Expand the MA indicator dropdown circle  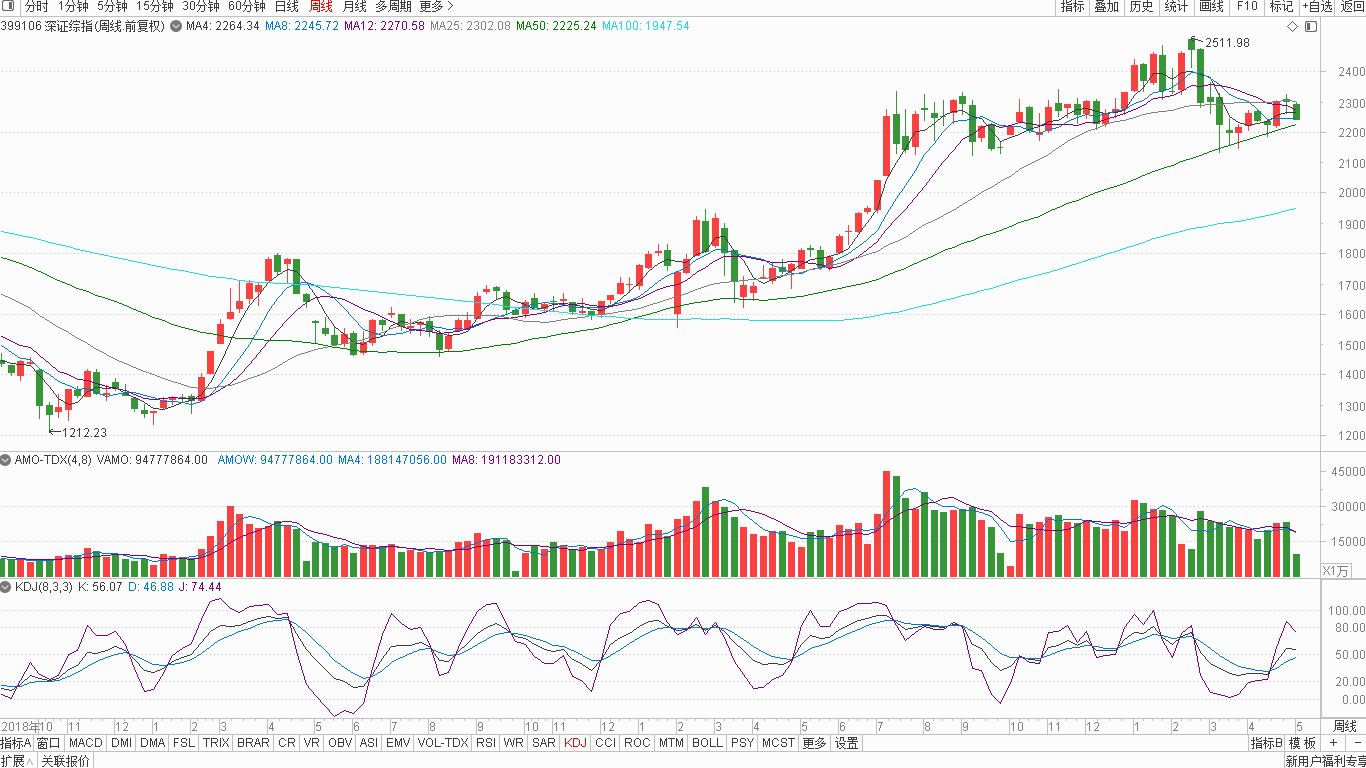click(x=176, y=26)
